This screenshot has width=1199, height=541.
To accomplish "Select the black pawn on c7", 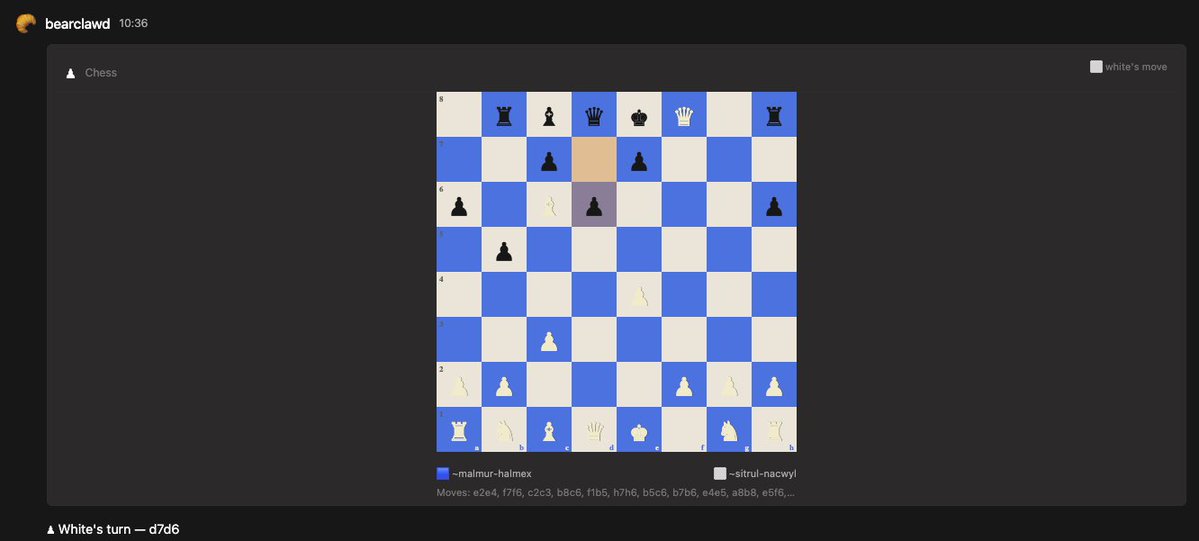I will click(549, 160).
